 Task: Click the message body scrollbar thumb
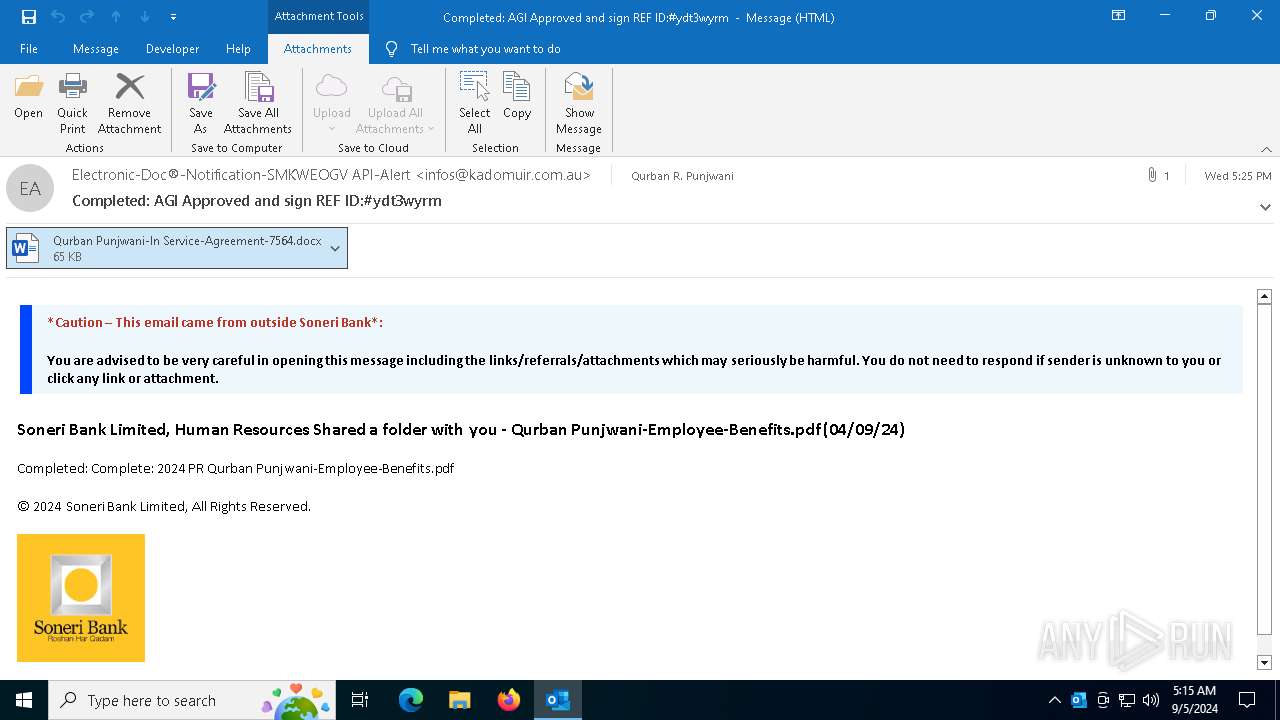click(1264, 470)
